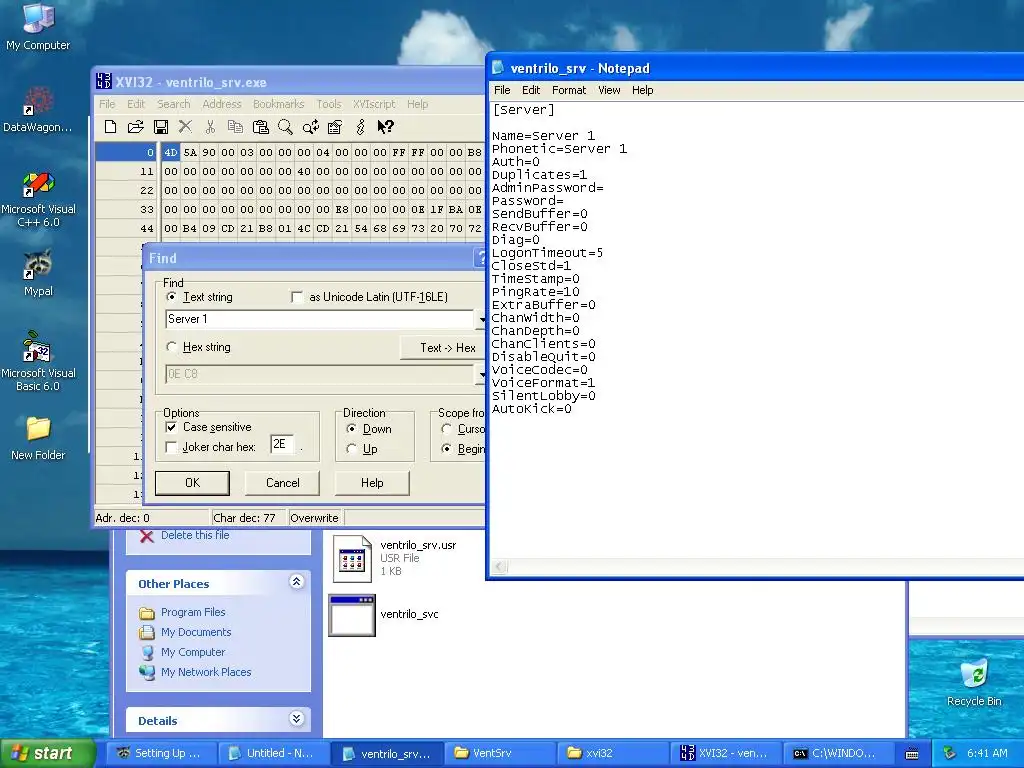The height and width of the screenshot is (768, 1024).
Task: Switch to the VentSrv taskbar button
Action: [501, 753]
